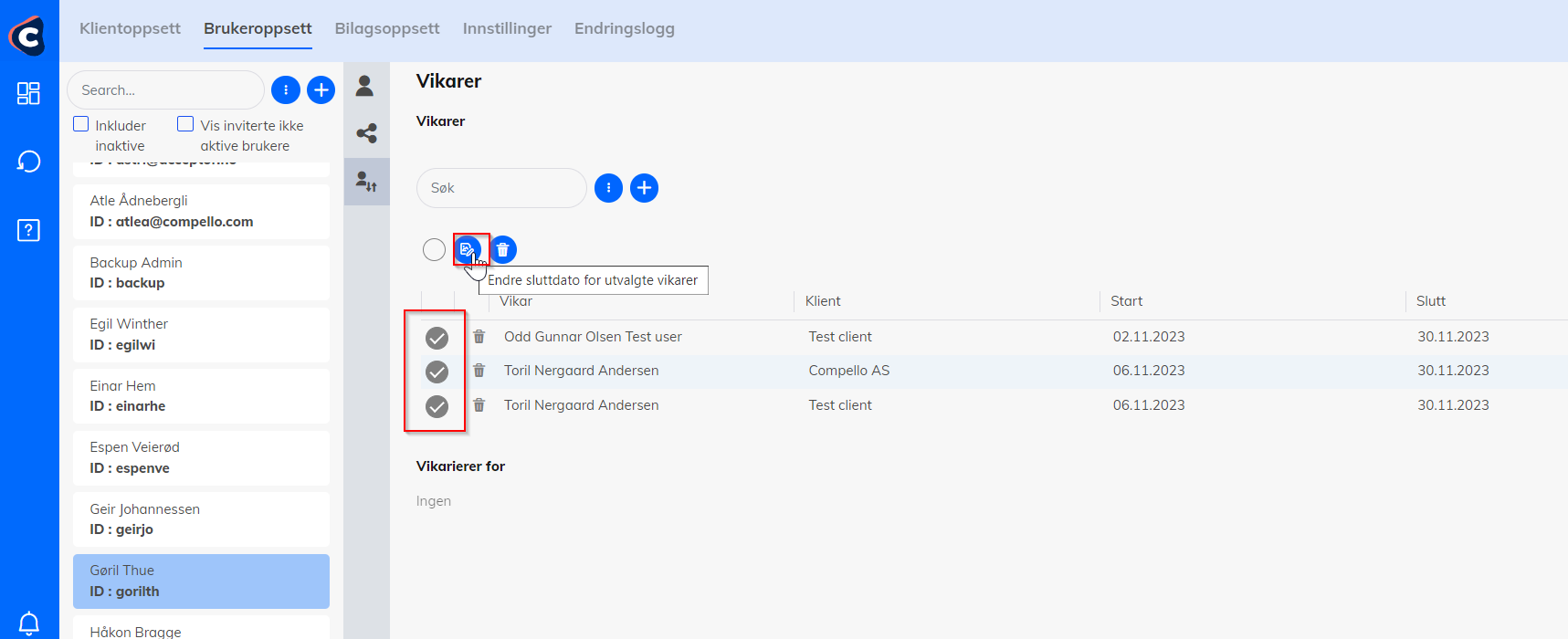
Task: Enable the Inkluder inaktive checkbox
Action: [x=81, y=124]
